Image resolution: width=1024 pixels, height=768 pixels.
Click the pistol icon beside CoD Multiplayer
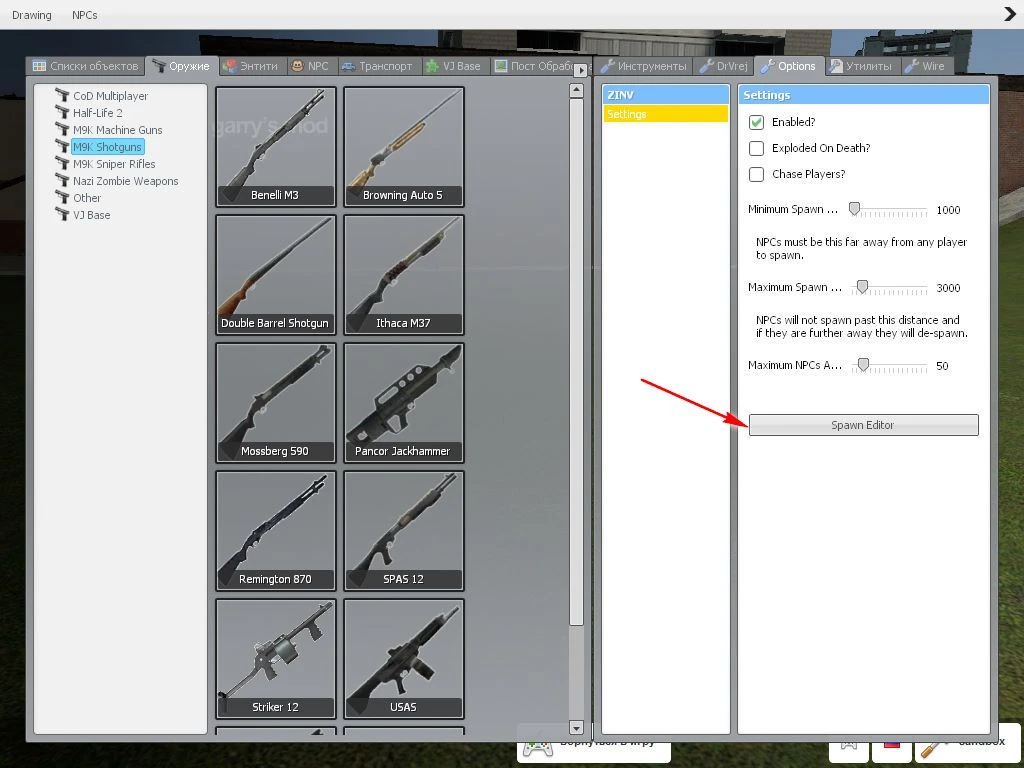pyautogui.click(x=63, y=95)
